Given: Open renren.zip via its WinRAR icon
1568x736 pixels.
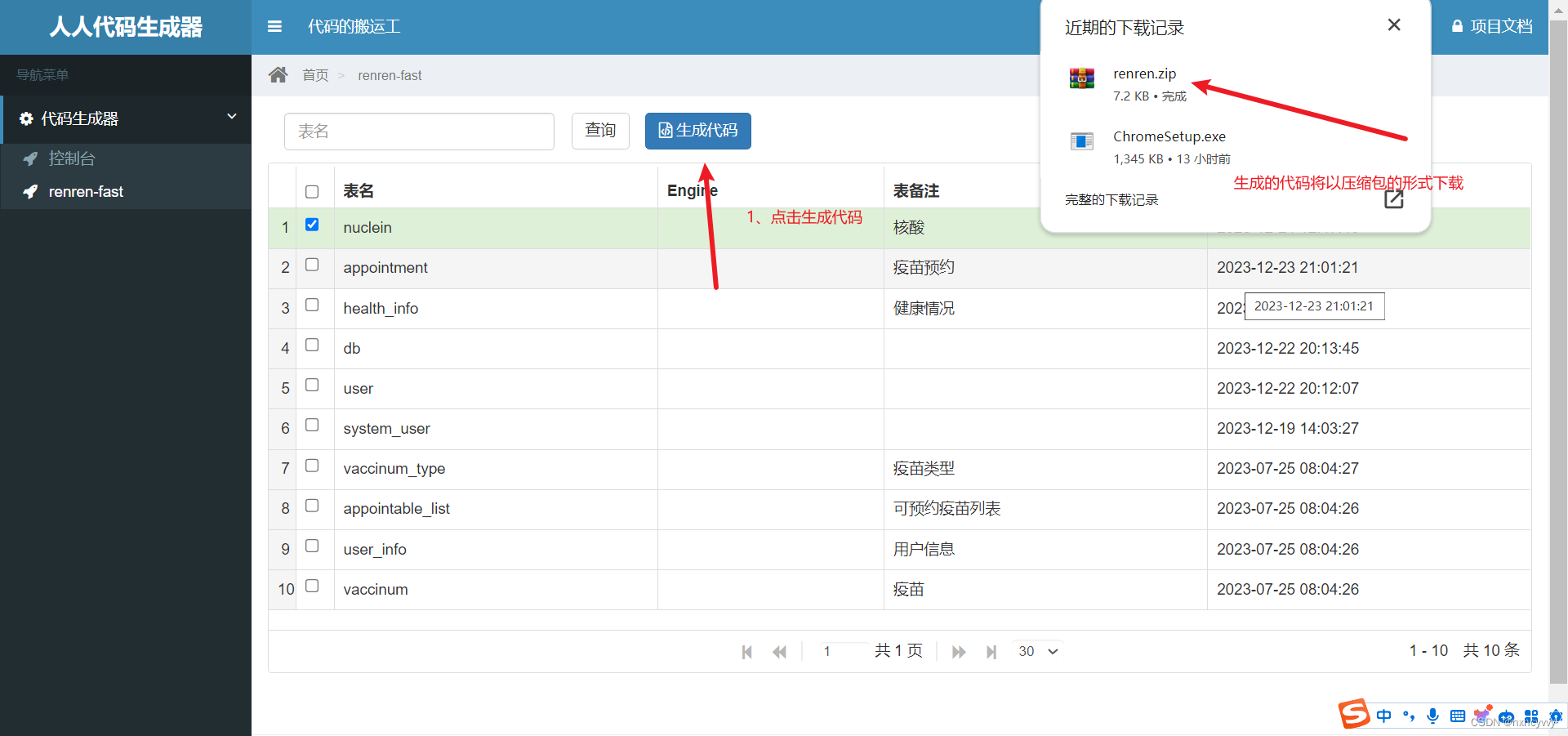Looking at the screenshot, I should pos(1080,78).
